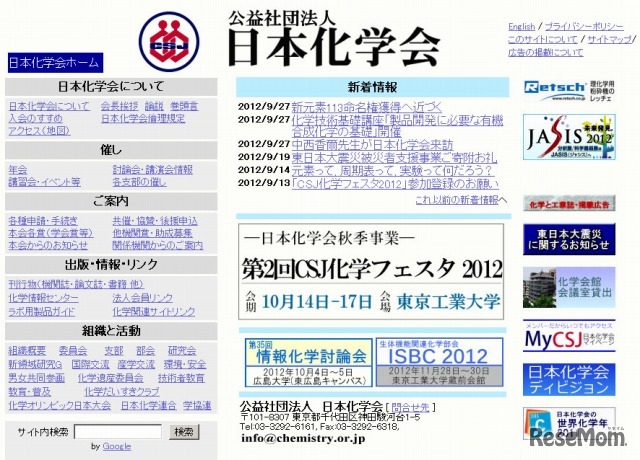Open 技術者教育 link
640x460 pixels.
pos(181,378)
